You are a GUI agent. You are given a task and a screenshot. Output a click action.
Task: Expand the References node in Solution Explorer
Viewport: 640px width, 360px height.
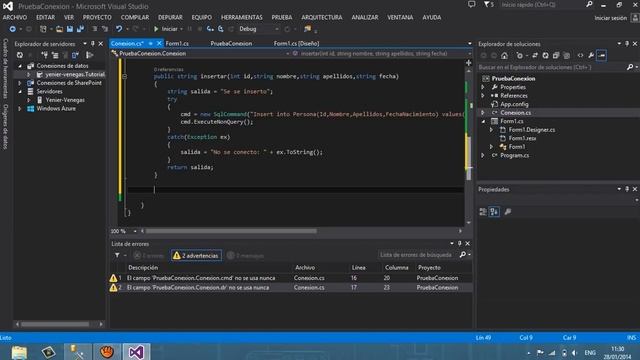[x=483, y=96]
